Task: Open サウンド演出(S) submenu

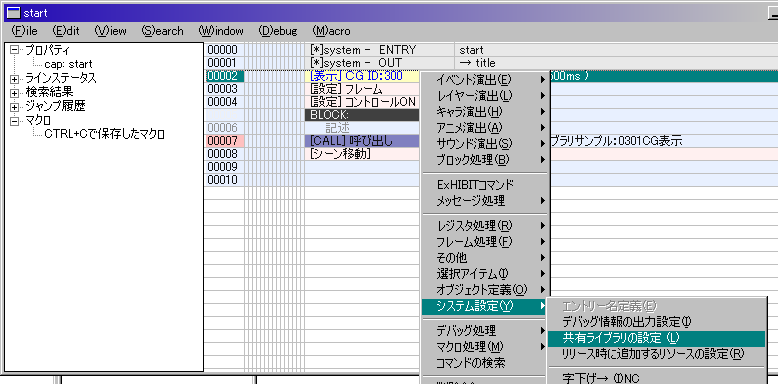Action: pyautogui.click(x=485, y=143)
